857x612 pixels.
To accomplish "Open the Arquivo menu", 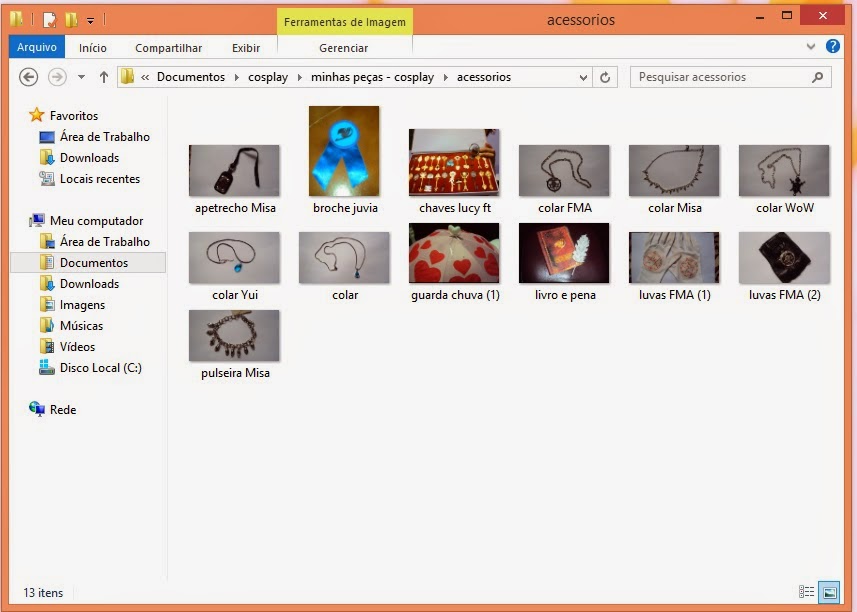I will (x=37, y=47).
